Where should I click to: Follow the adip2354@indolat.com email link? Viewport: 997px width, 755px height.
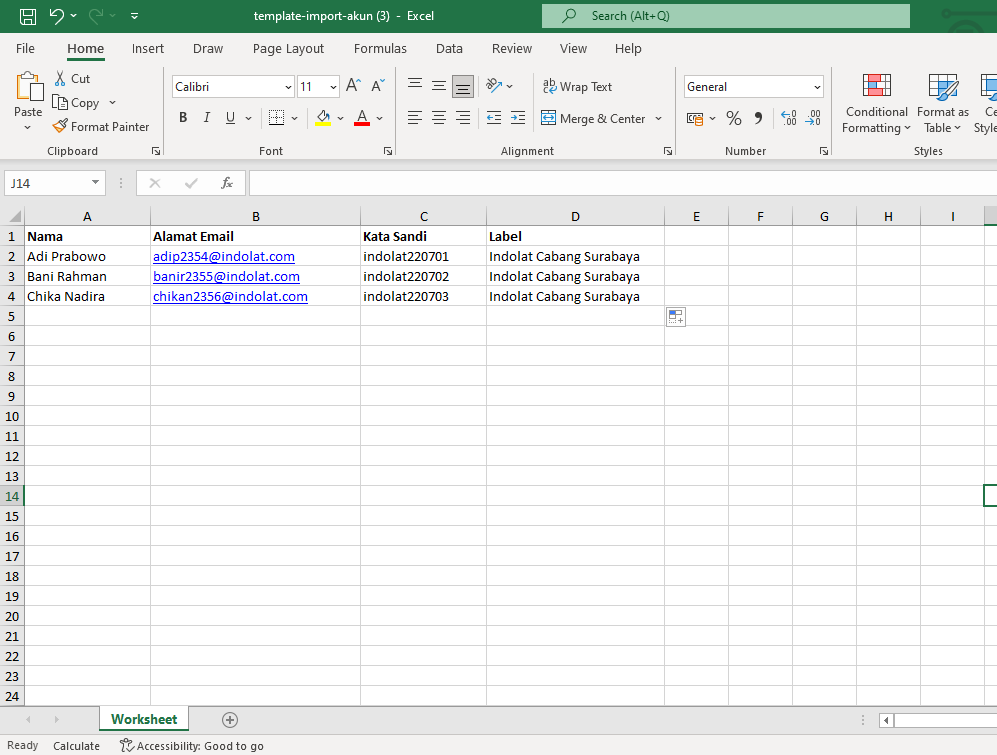(x=224, y=256)
